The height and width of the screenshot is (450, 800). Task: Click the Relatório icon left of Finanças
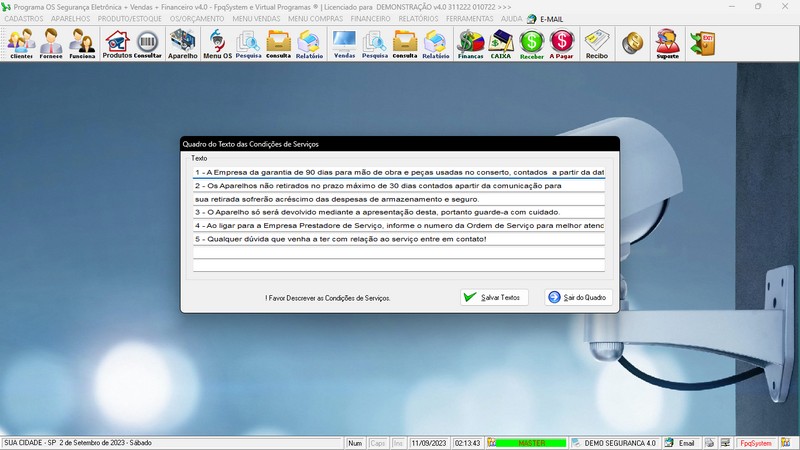point(436,43)
